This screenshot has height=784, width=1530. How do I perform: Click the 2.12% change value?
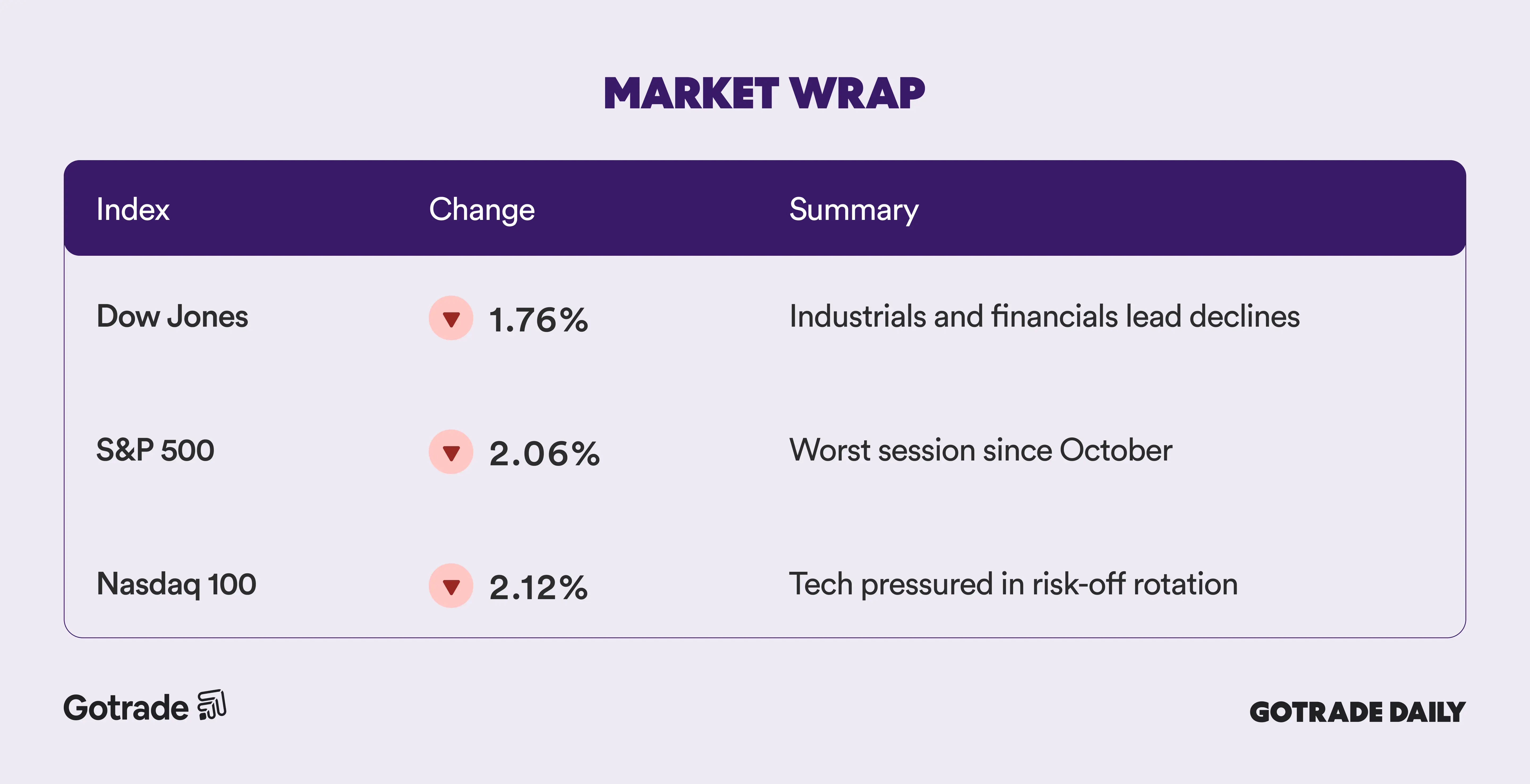click(x=538, y=587)
